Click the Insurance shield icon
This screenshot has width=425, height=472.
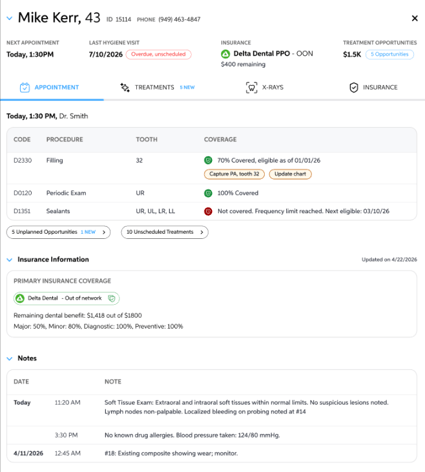coord(354,87)
